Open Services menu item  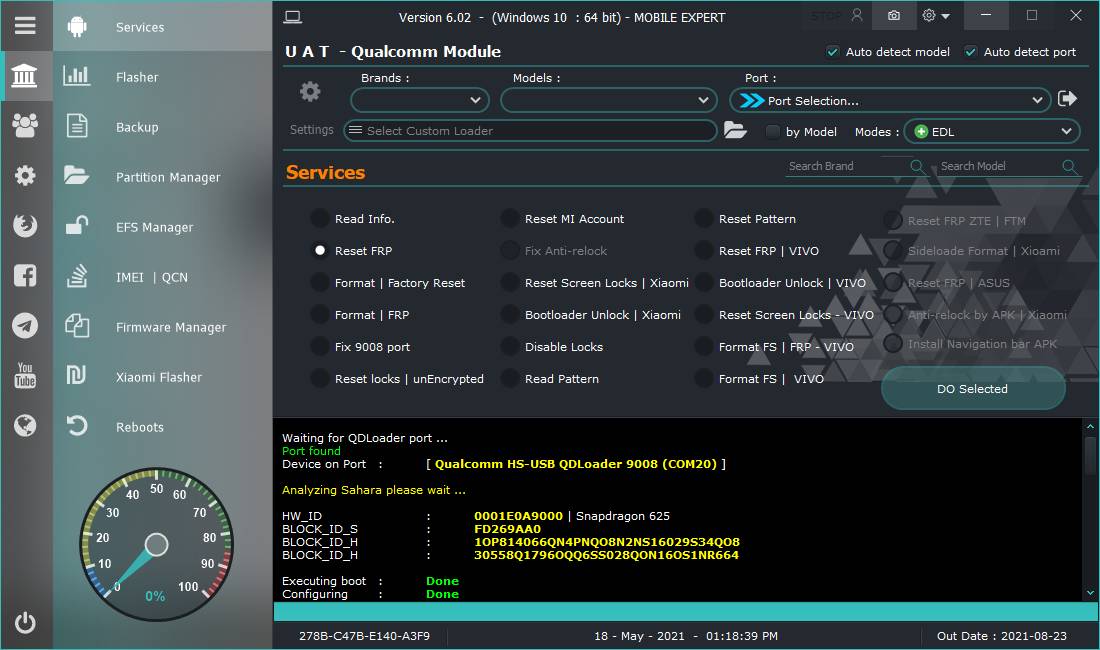[x=140, y=27]
